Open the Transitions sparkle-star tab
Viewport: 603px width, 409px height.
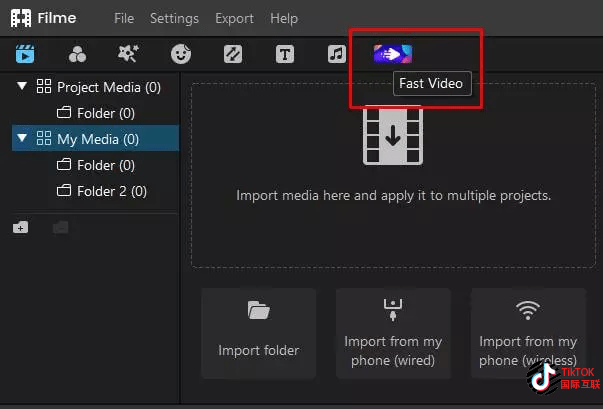pos(128,54)
